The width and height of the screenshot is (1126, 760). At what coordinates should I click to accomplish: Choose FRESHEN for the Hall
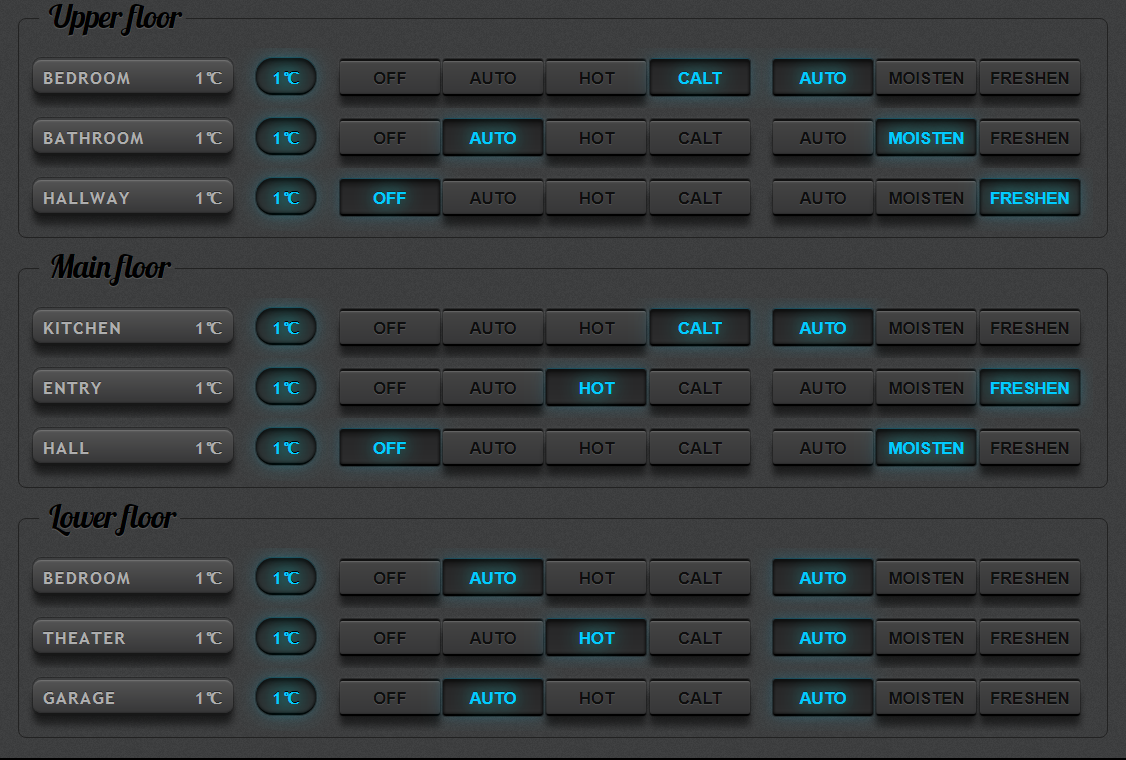(1029, 448)
